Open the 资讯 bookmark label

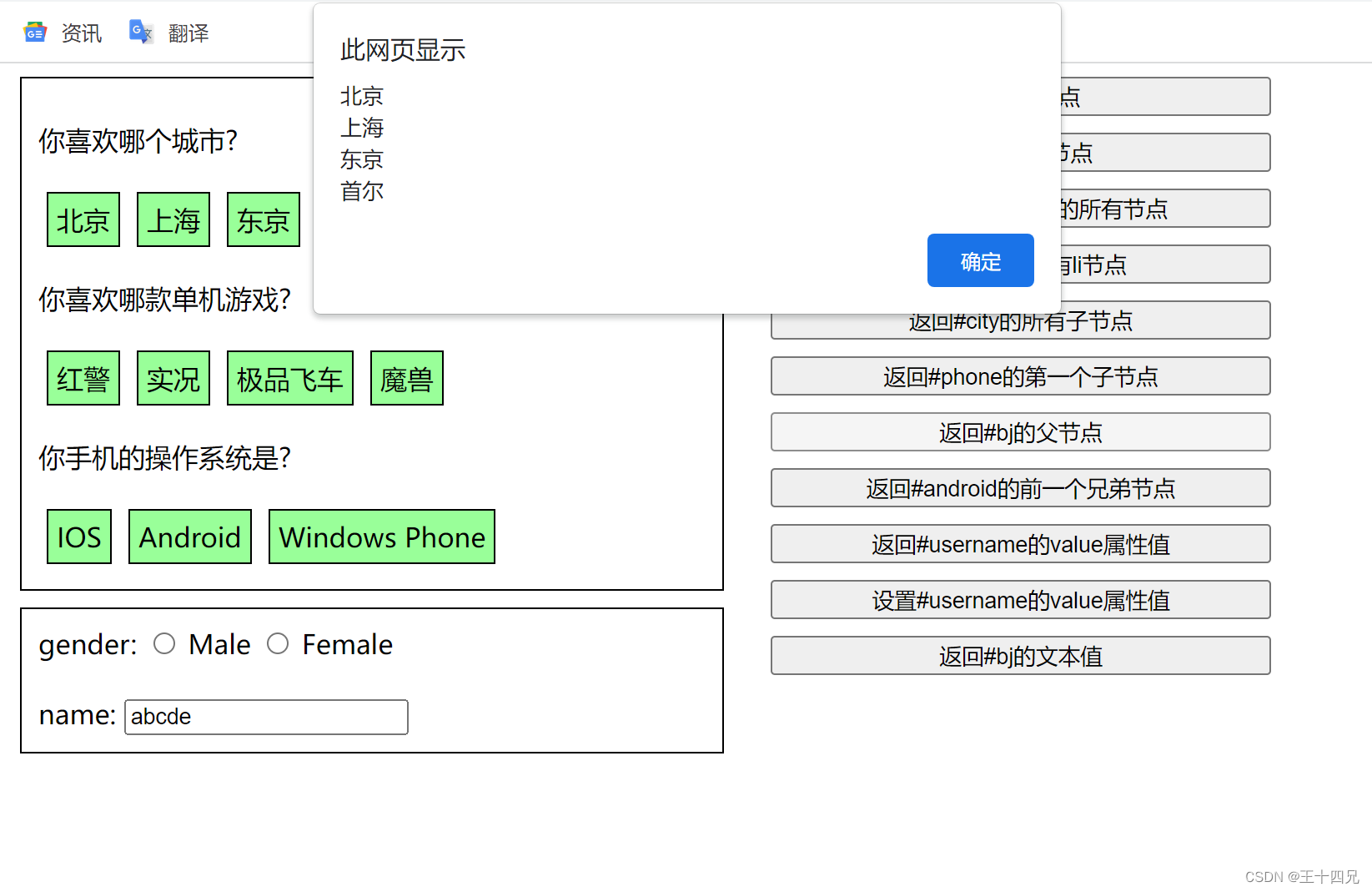tap(82, 33)
